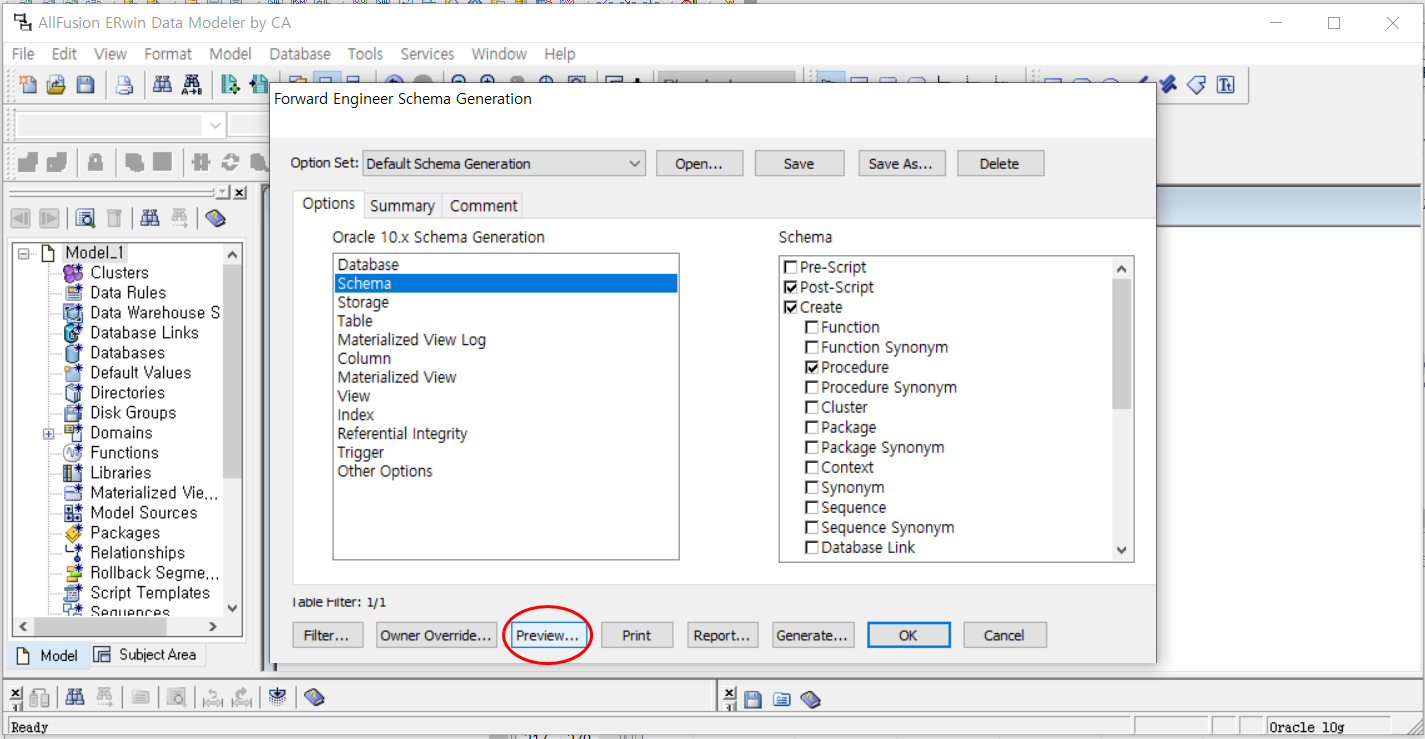Click the Open file folder toolbar icon

pyautogui.click(x=56, y=85)
